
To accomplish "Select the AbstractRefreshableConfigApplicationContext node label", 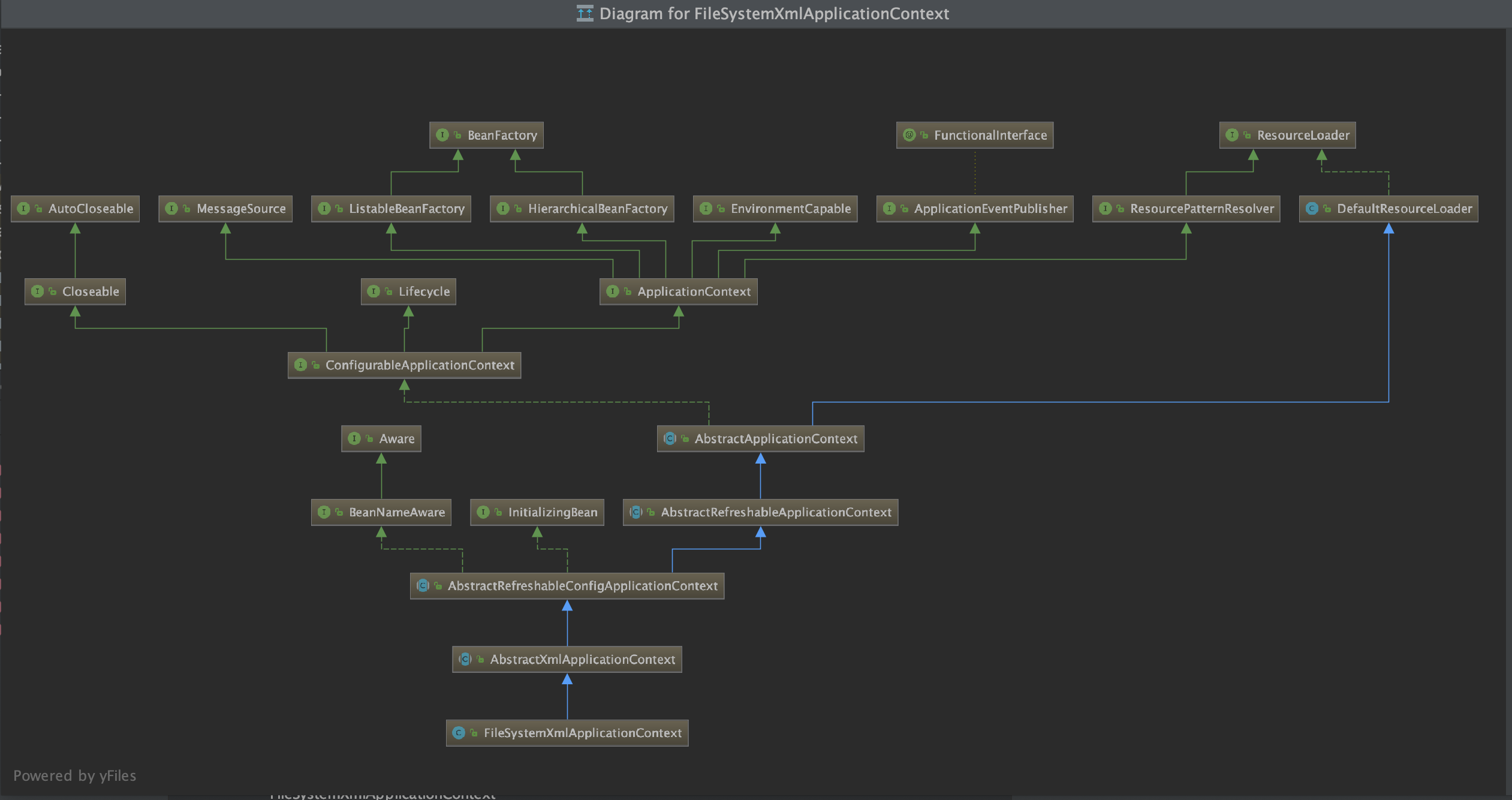I will click(583, 586).
